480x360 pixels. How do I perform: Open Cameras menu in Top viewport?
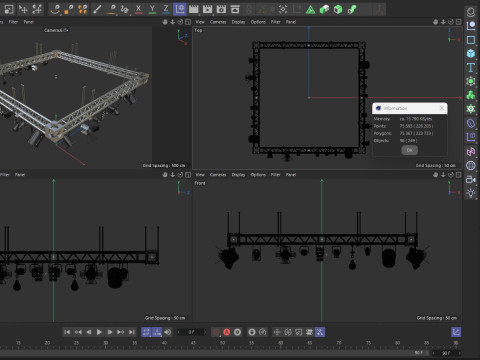[x=218, y=22]
